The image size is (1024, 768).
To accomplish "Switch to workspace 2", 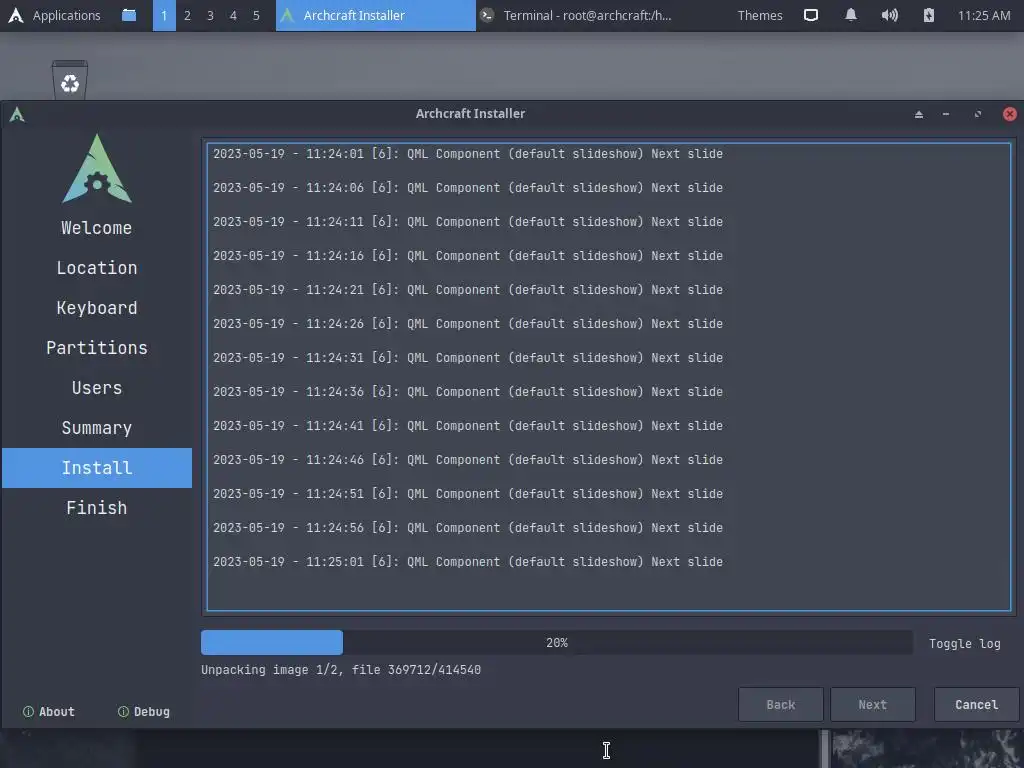I will [x=187, y=15].
